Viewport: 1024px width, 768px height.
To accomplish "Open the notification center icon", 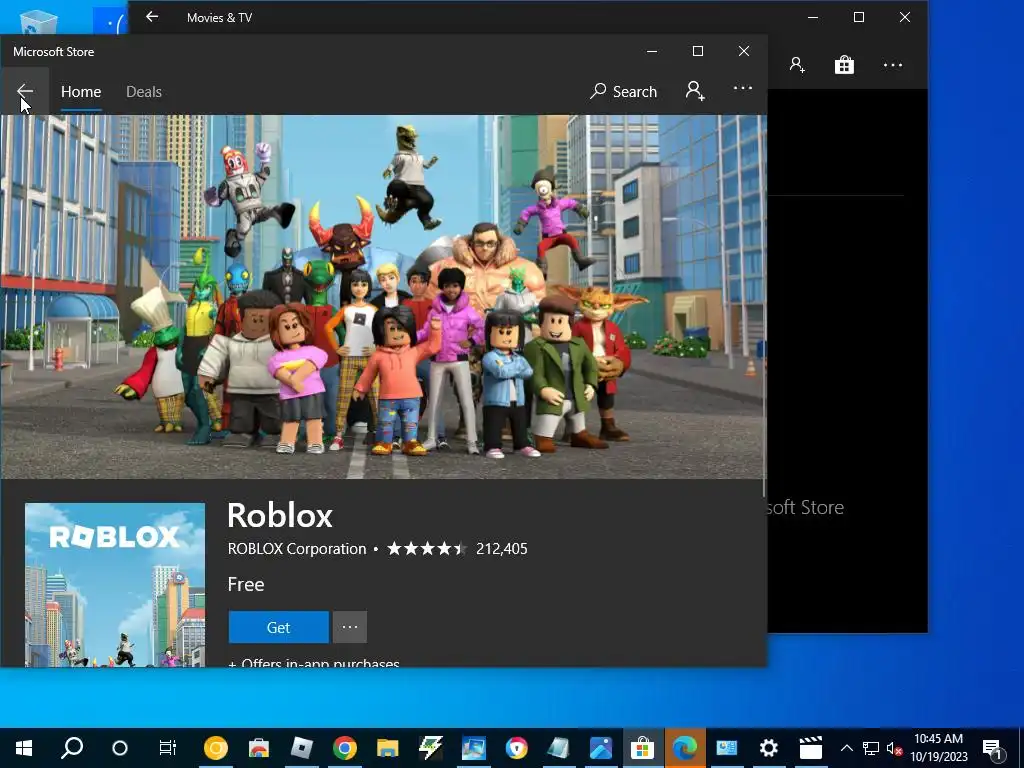I will click(993, 748).
